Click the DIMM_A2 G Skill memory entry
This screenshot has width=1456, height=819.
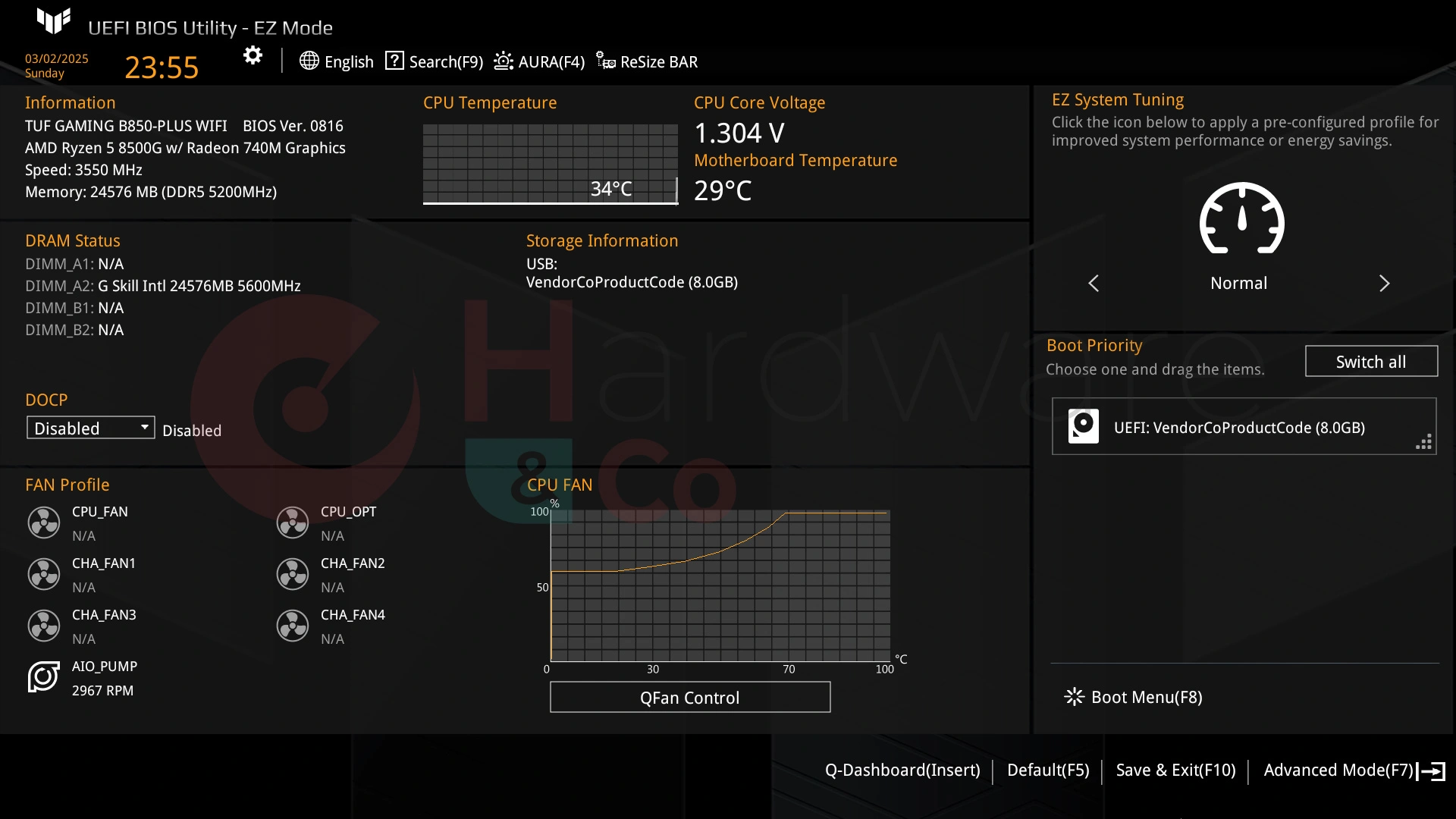point(163,286)
